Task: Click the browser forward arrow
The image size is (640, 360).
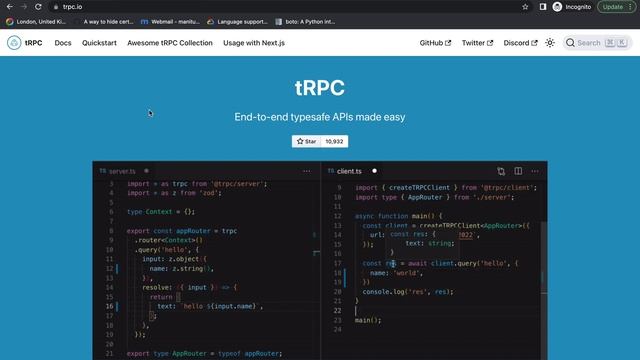Action: (24, 7)
